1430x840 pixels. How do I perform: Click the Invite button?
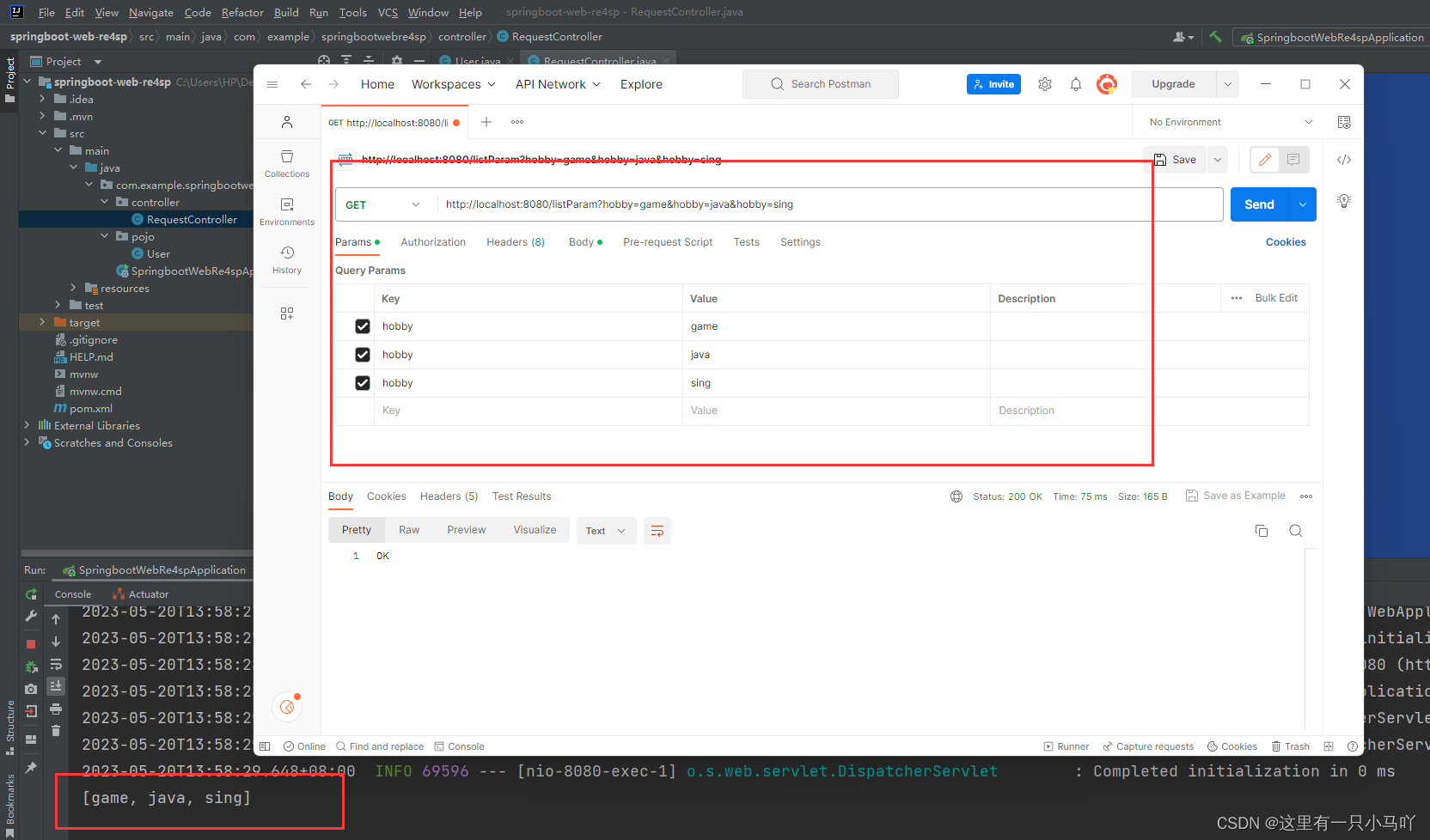tap(993, 84)
